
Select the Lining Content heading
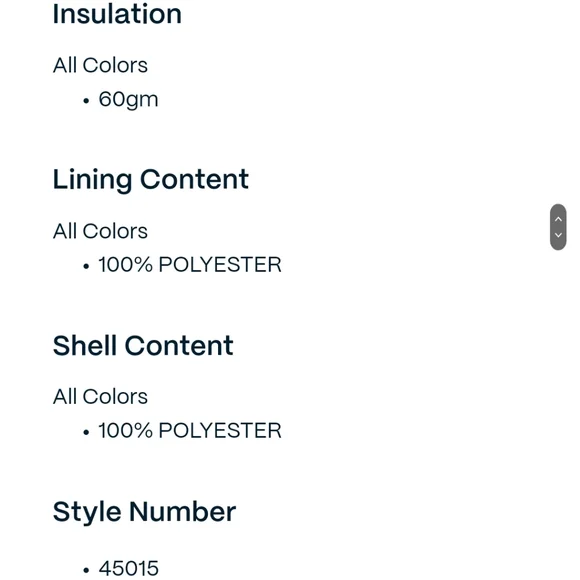pos(151,180)
